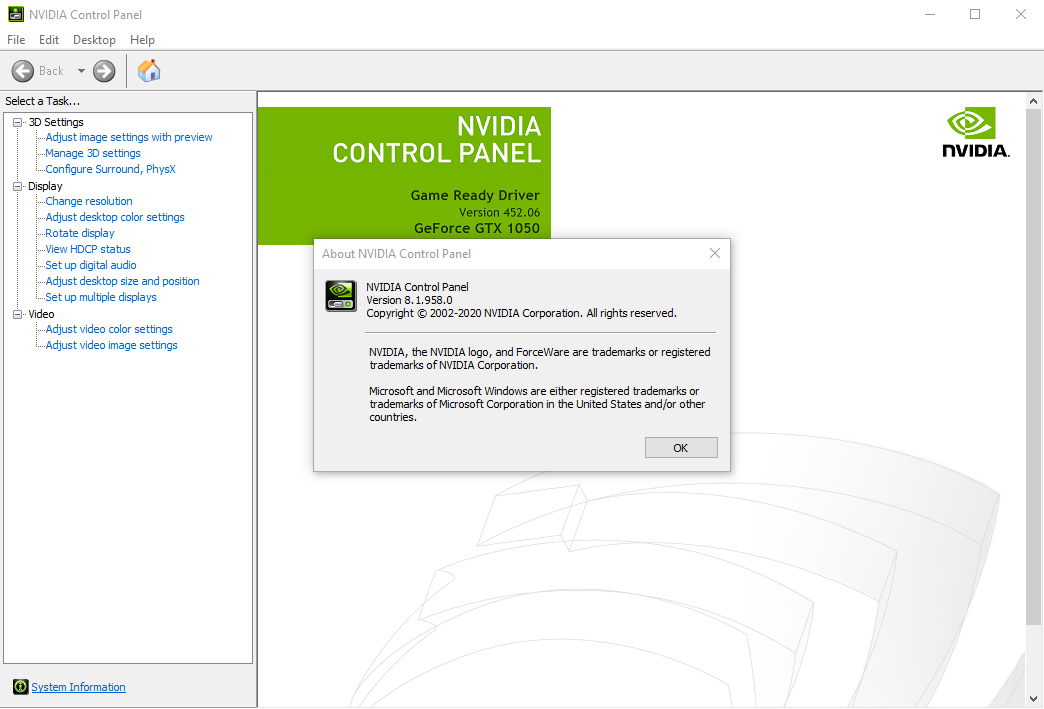The height and width of the screenshot is (709, 1044).
Task: Go to the Home page icon
Action: [x=149, y=71]
